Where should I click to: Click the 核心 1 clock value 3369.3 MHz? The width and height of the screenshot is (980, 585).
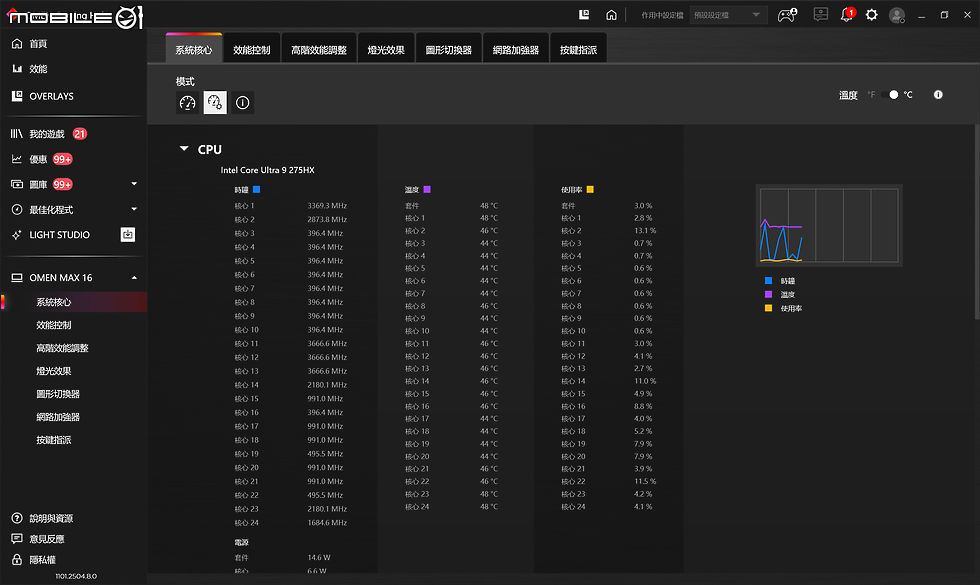[x=327, y=206]
